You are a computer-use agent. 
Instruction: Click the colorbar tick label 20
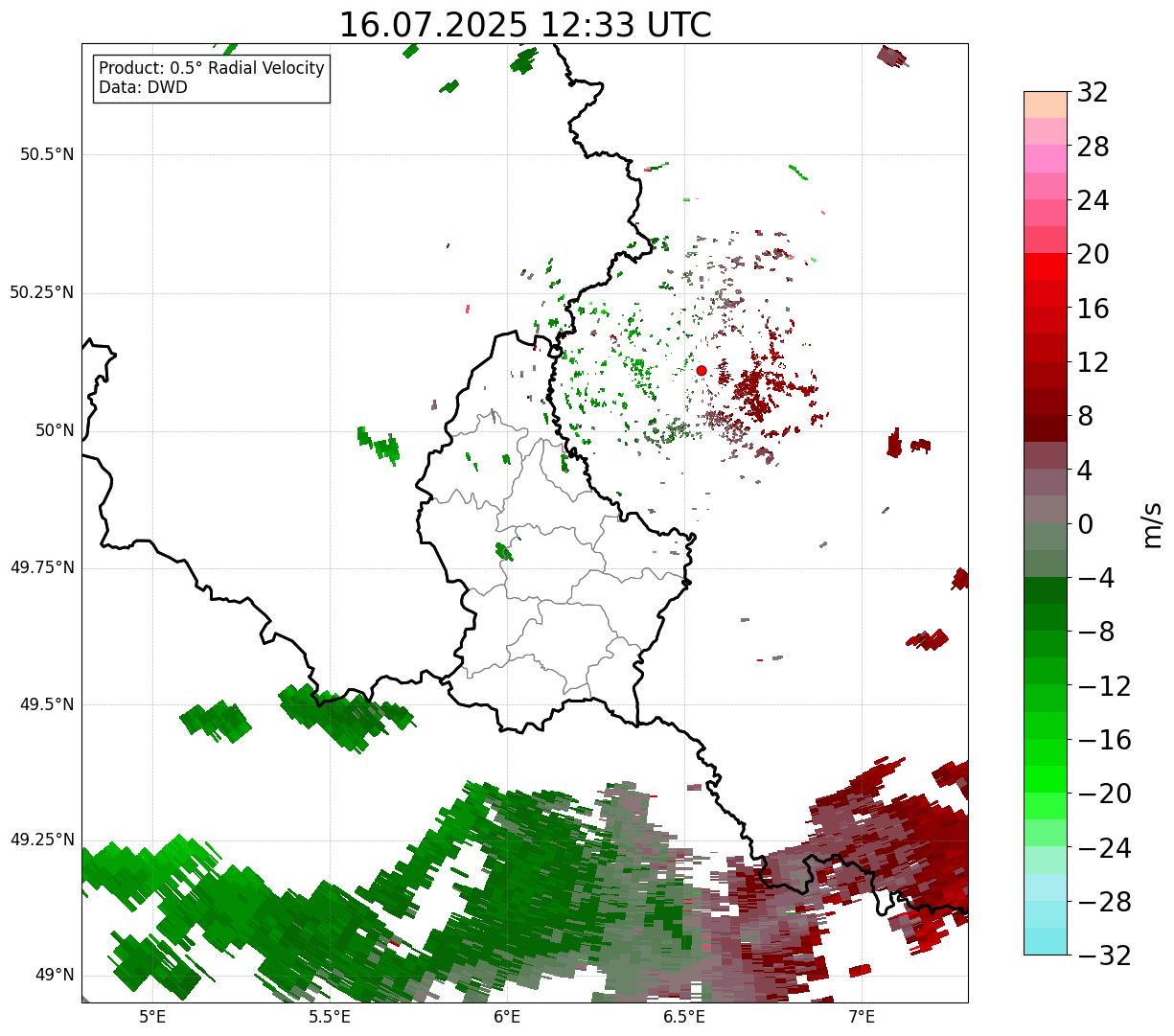pyautogui.click(x=1093, y=254)
